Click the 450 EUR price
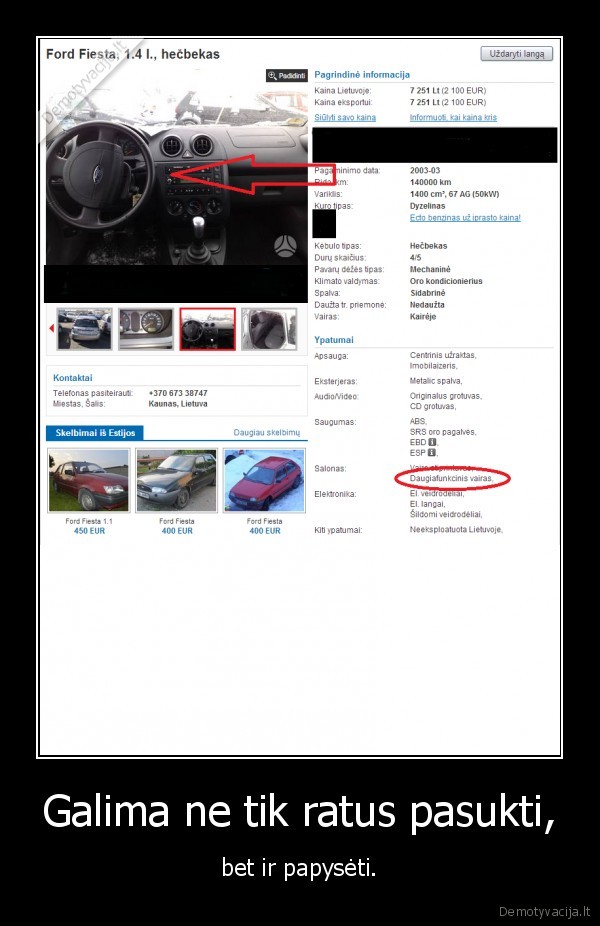This screenshot has height=926, width=600. 89,531
